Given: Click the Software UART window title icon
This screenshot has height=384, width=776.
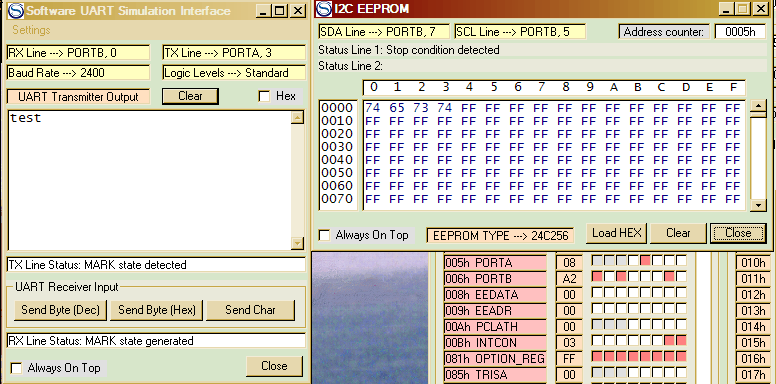Looking at the screenshot, I should coord(16,10).
